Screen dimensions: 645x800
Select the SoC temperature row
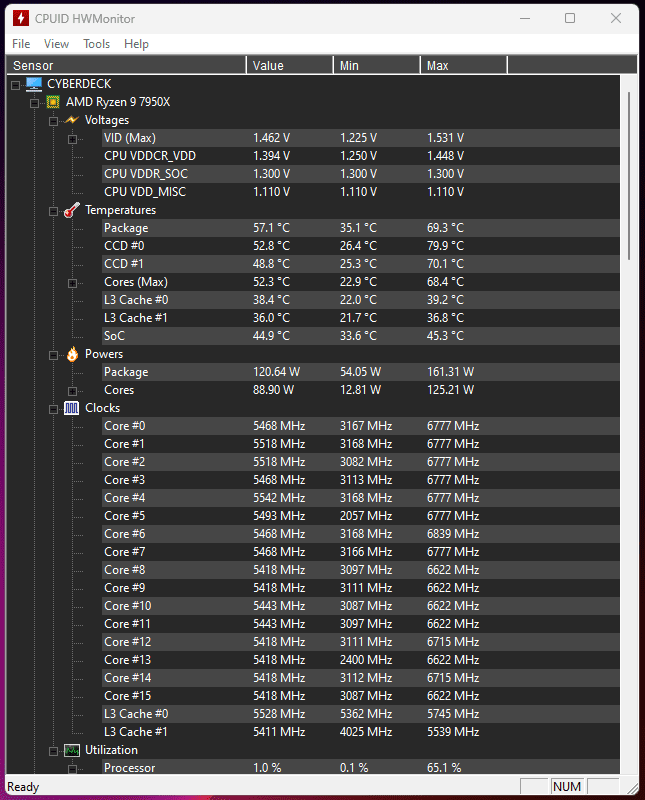pyautogui.click(x=361, y=336)
